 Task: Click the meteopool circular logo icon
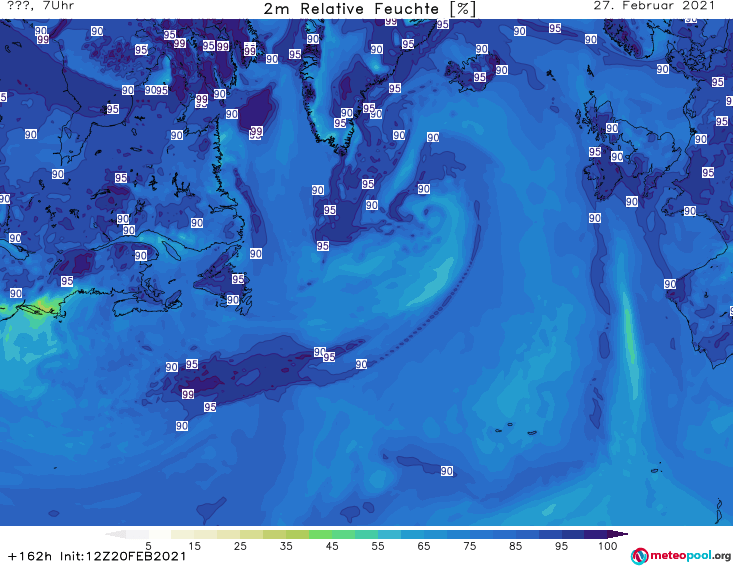(639, 556)
